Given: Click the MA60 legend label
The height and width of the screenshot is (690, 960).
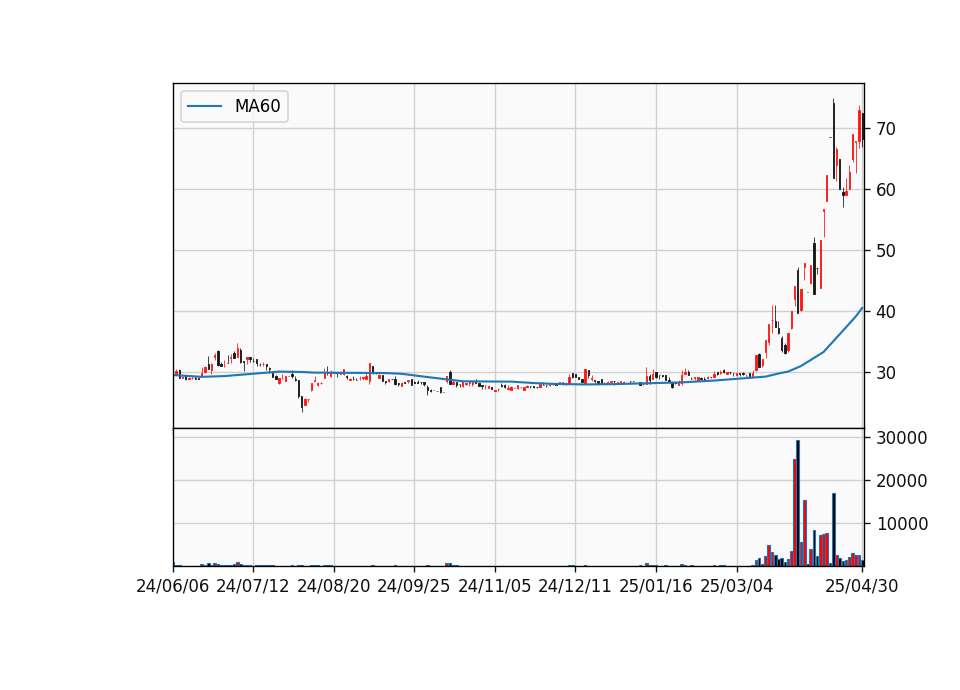Looking at the screenshot, I should 257,107.
